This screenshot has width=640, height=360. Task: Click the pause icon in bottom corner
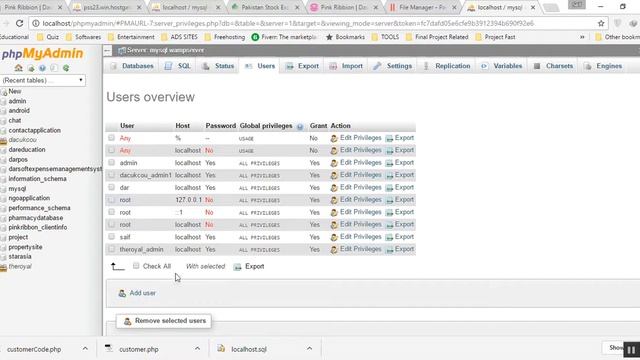631,350
